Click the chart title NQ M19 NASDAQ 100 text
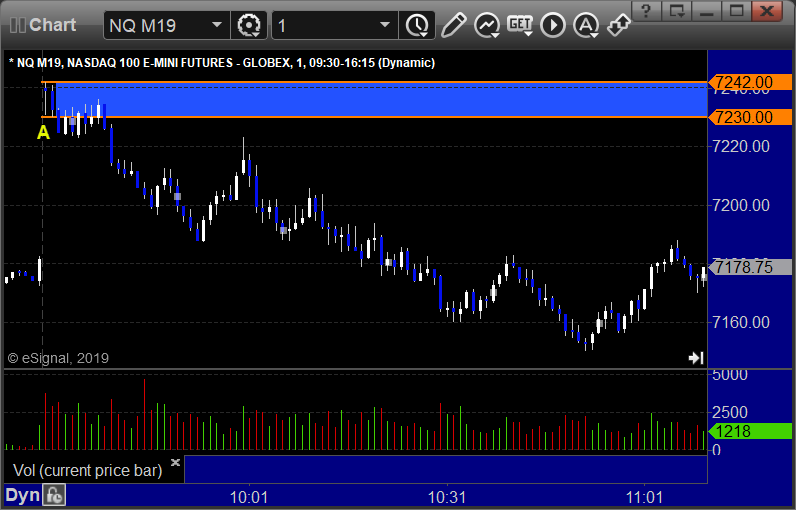The width and height of the screenshot is (796, 510). (x=222, y=63)
